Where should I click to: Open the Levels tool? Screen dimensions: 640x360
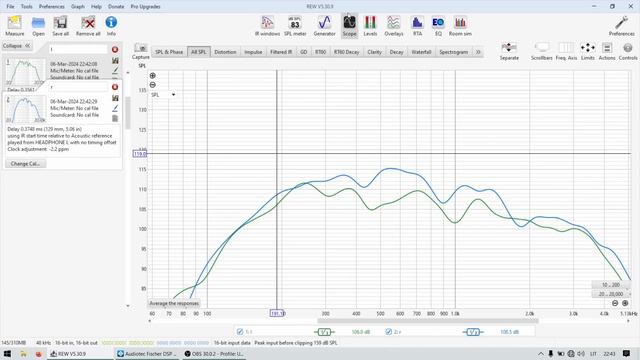(370, 26)
